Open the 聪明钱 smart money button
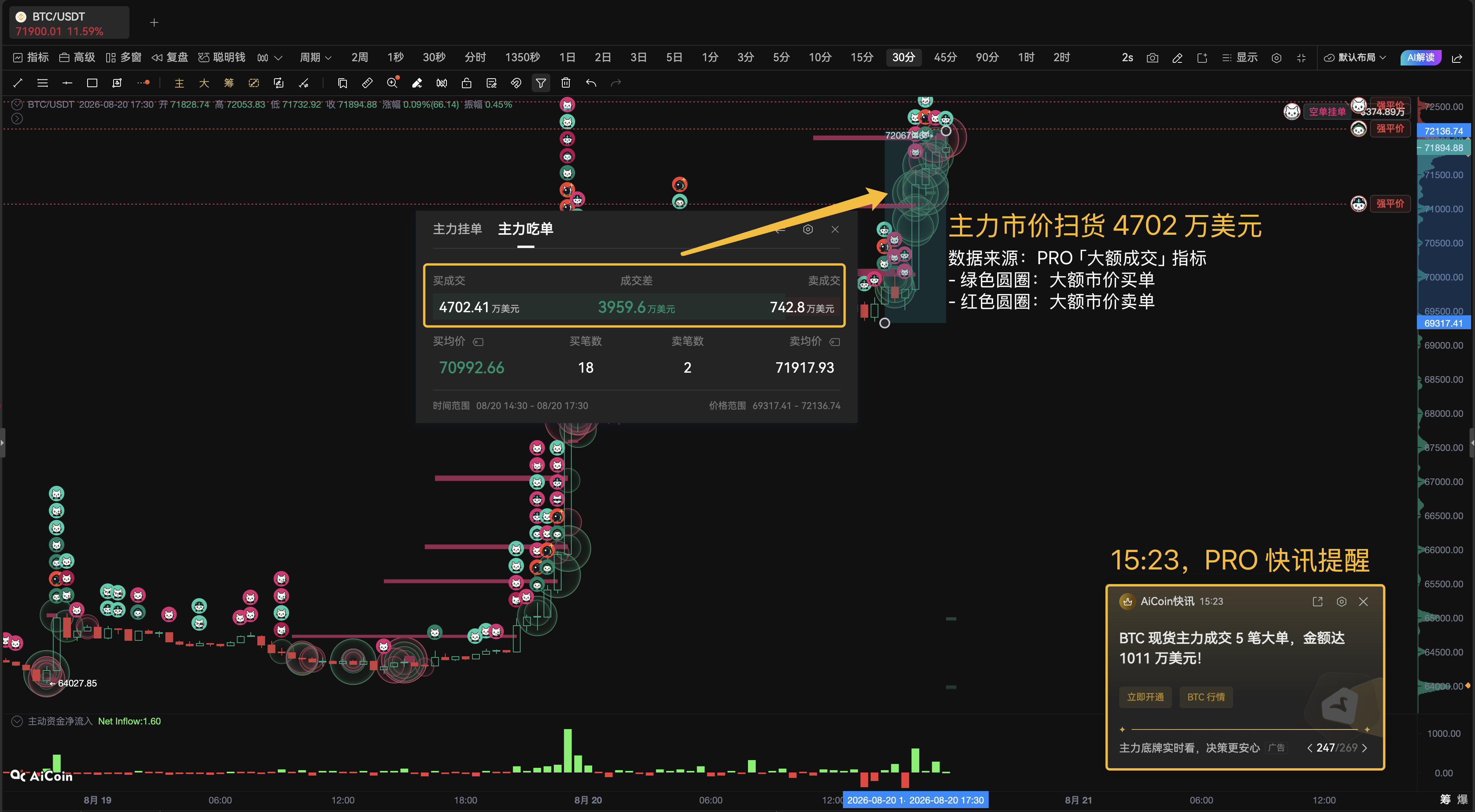Viewport: 1475px width, 812px height. tap(222, 57)
